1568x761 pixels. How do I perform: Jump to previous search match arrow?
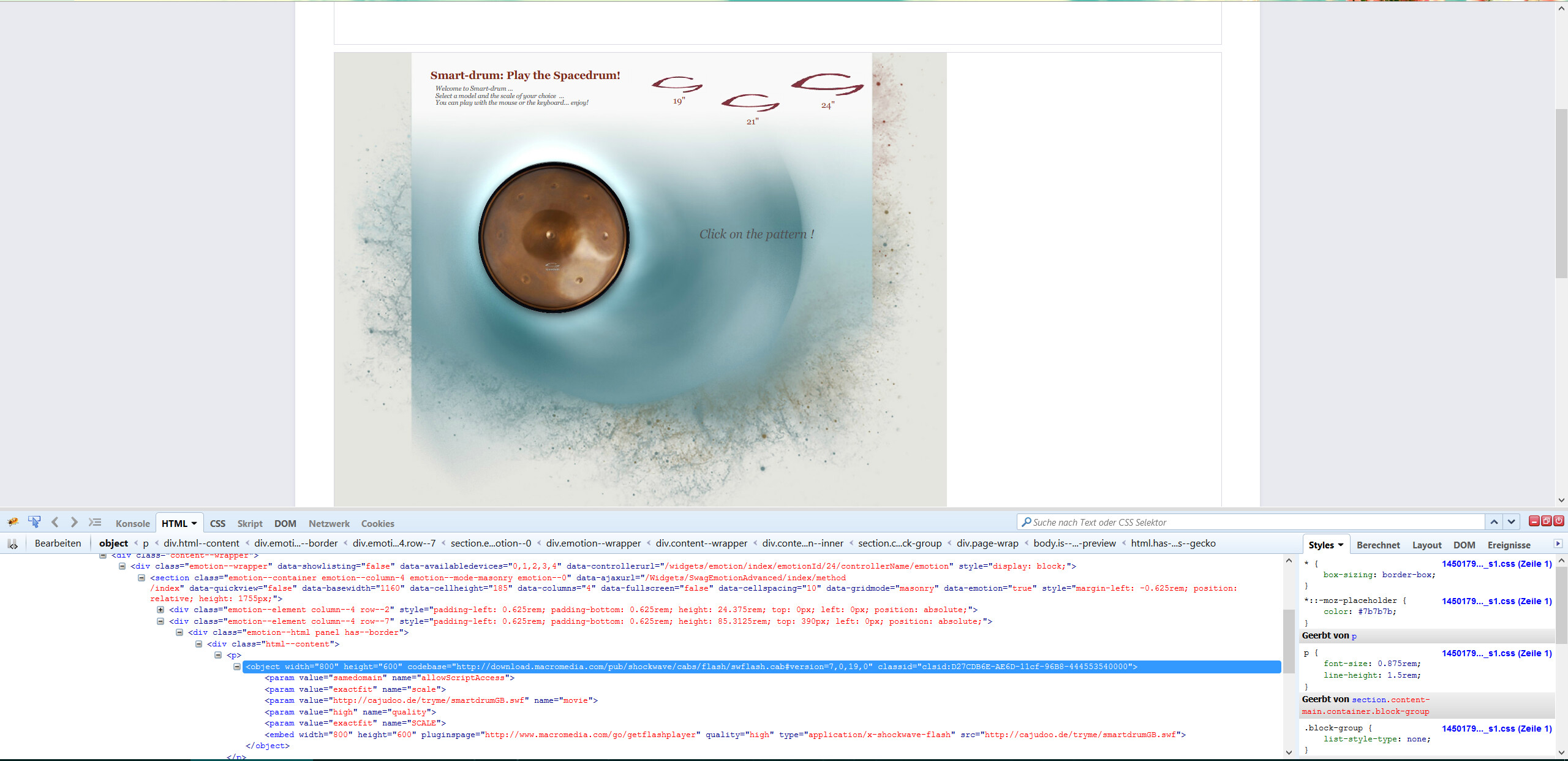point(1494,522)
